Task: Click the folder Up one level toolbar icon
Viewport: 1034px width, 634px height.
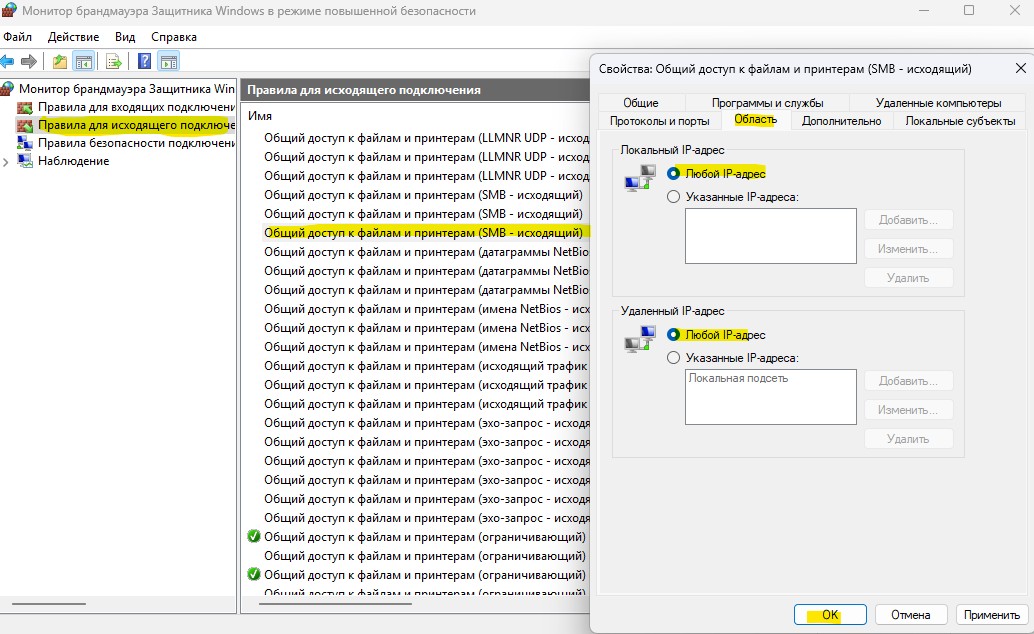Action: pos(59,61)
